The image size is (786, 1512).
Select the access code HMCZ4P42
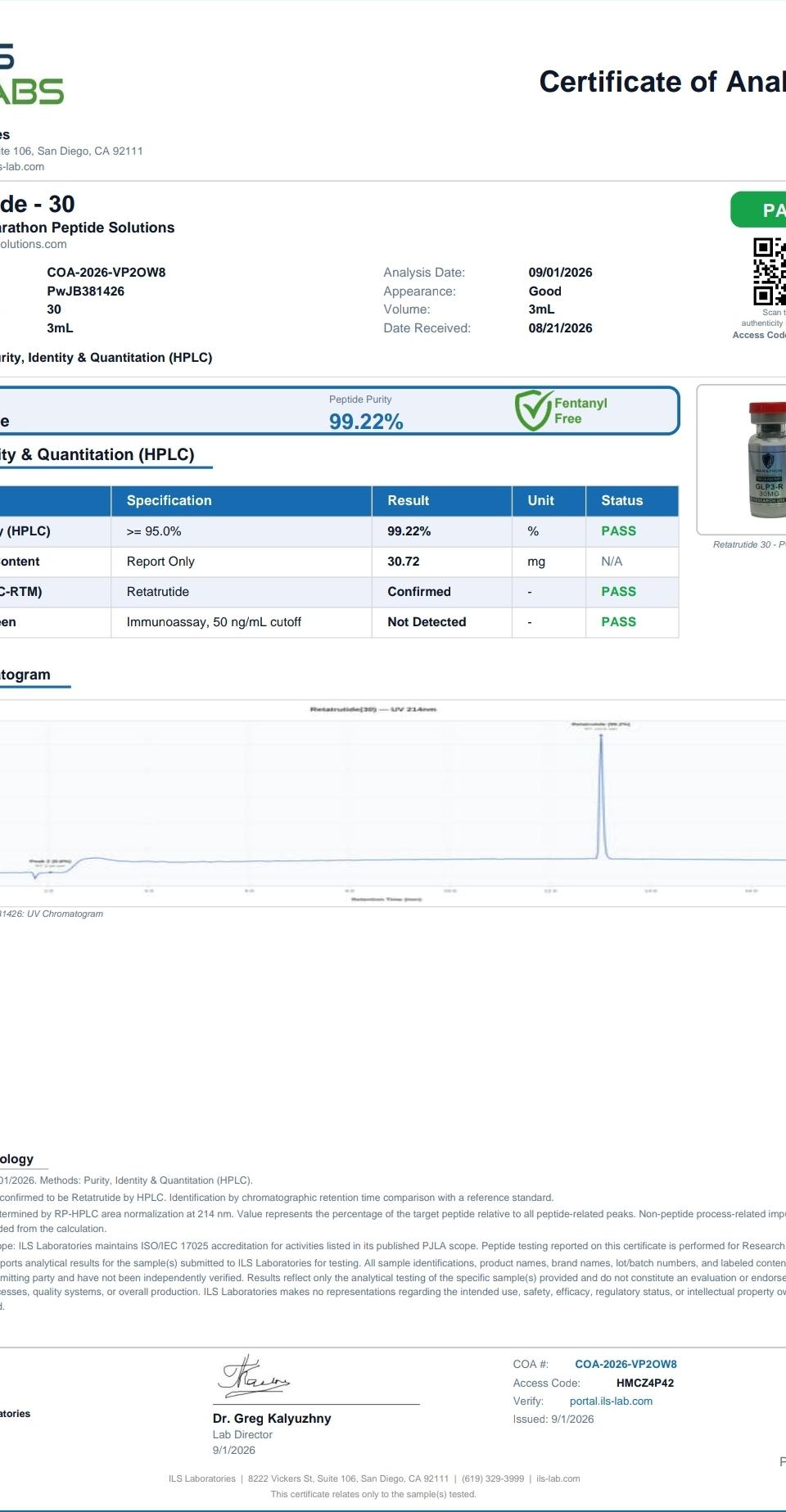click(x=645, y=1383)
